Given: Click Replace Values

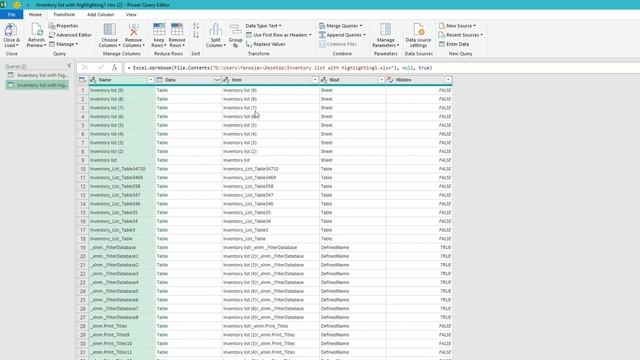Looking at the screenshot, I should point(266,44).
